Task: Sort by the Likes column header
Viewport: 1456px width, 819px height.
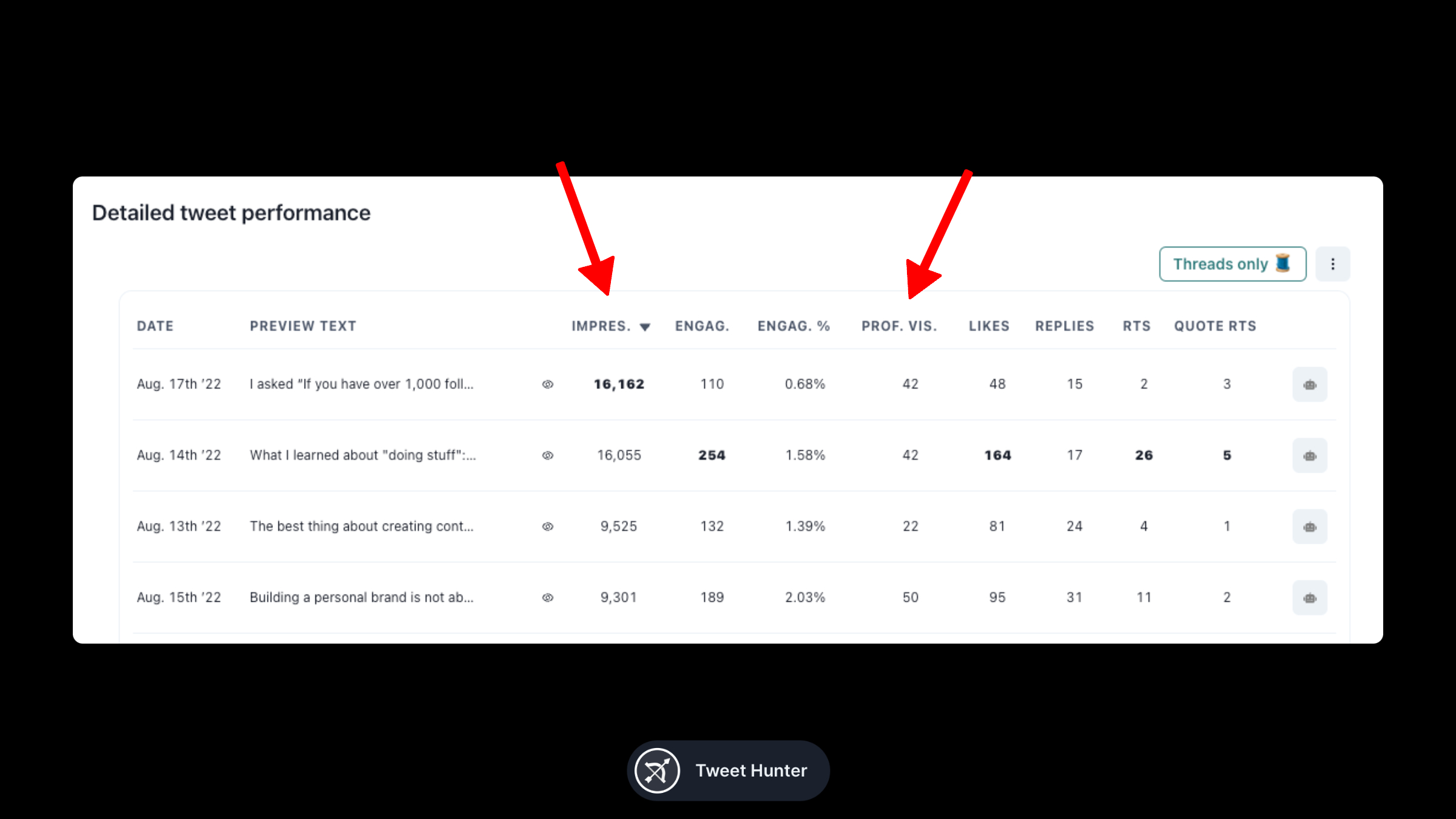Action: (989, 326)
